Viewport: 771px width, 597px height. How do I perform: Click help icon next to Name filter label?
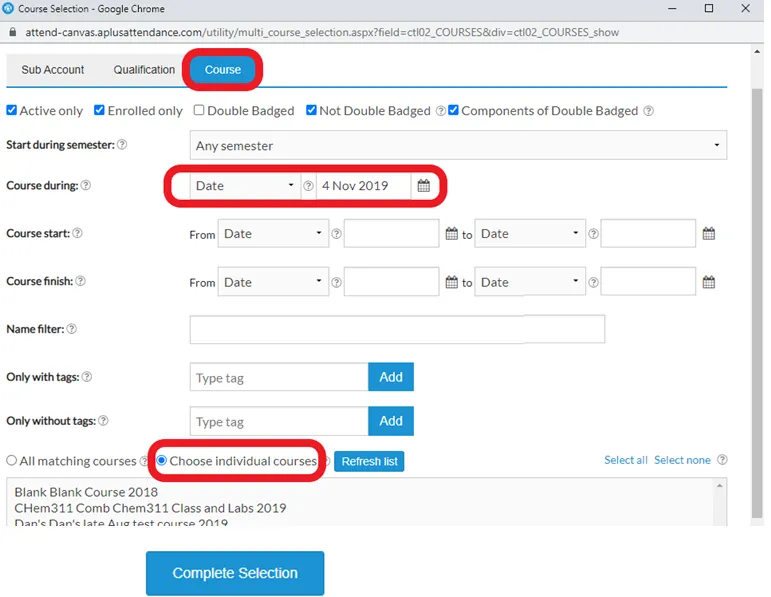(71, 328)
